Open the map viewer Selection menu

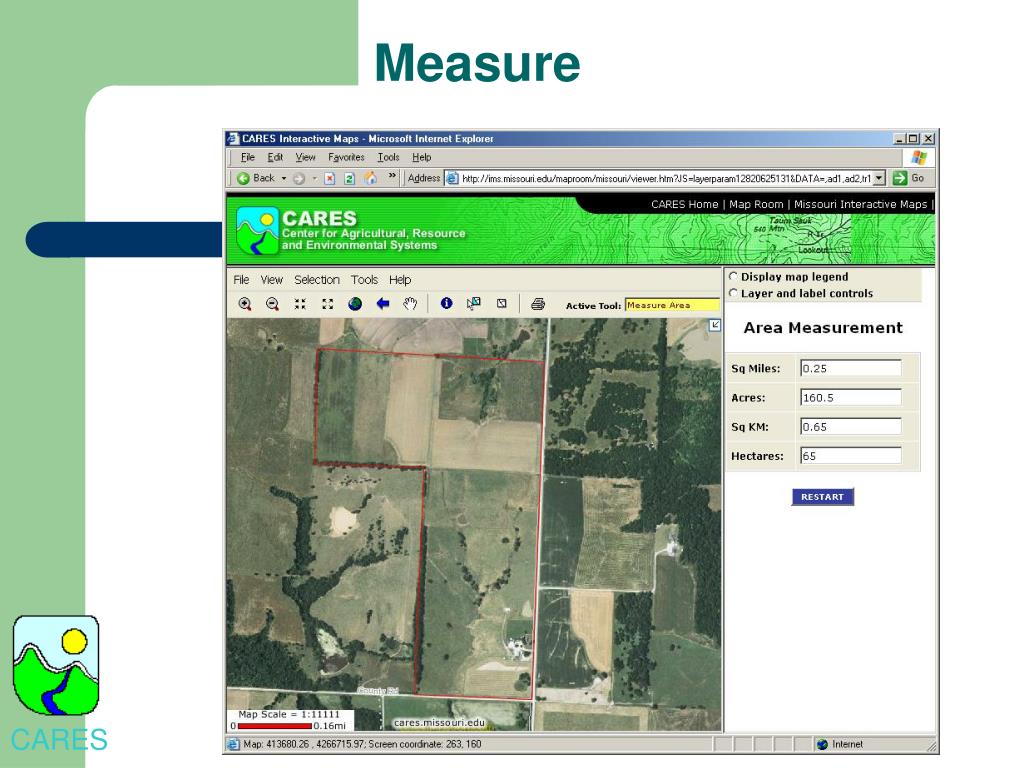click(317, 280)
